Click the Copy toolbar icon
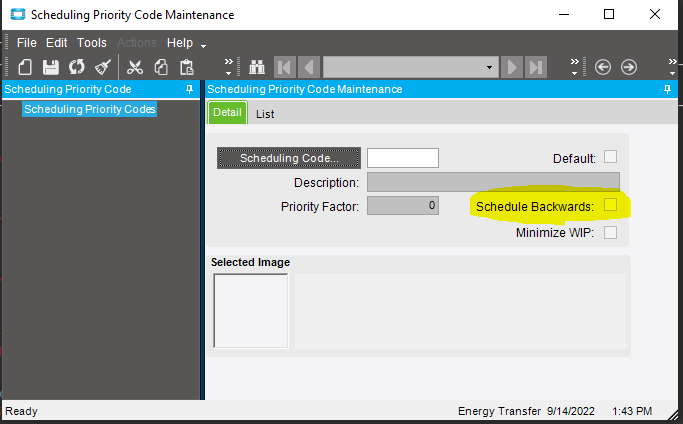This screenshot has width=683, height=424. coord(161,67)
